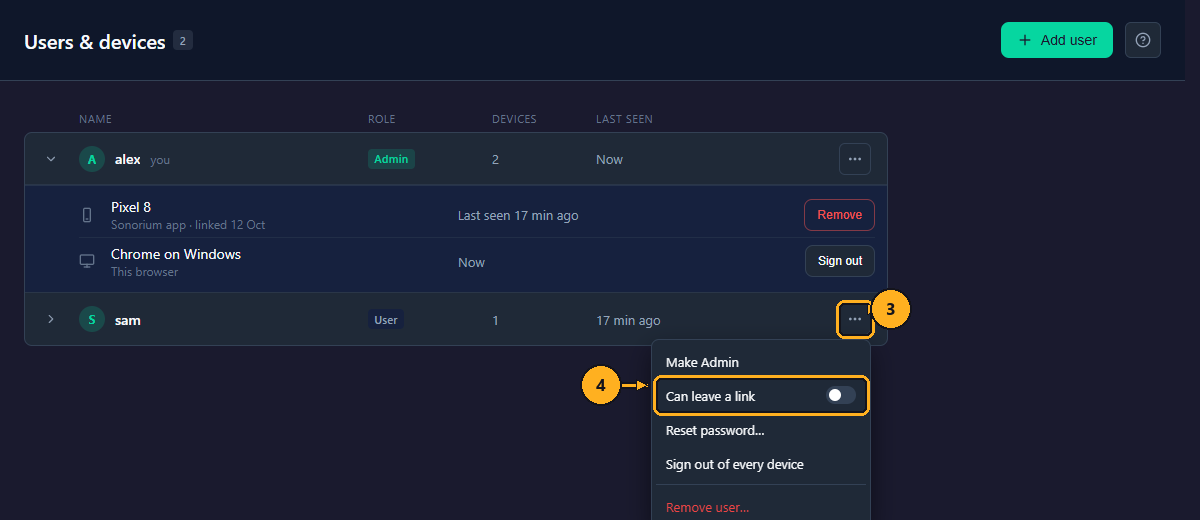Click the User role badge
The image size is (1200, 520).
click(x=386, y=320)
